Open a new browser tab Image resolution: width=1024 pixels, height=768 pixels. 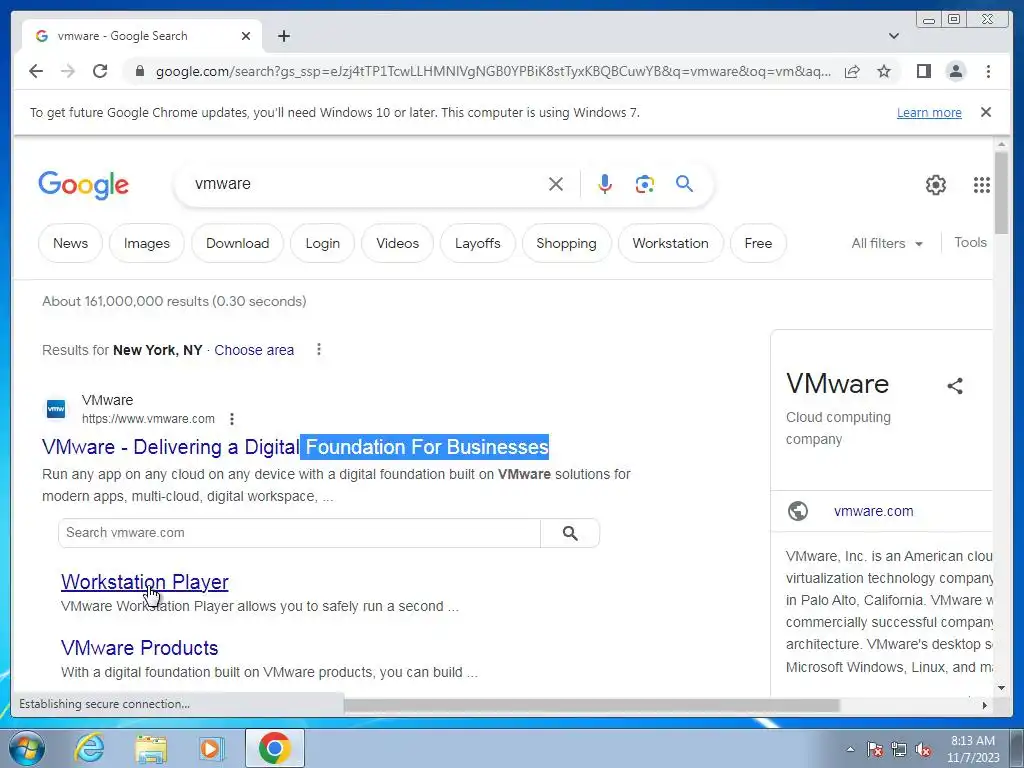point(283,36)
